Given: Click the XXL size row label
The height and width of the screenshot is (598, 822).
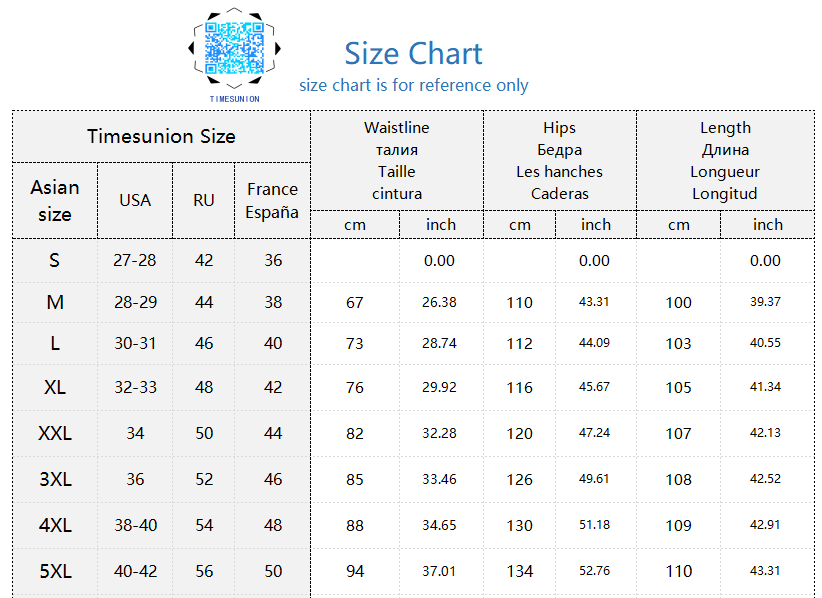Looking at the screenshot, I should [55, 433].
